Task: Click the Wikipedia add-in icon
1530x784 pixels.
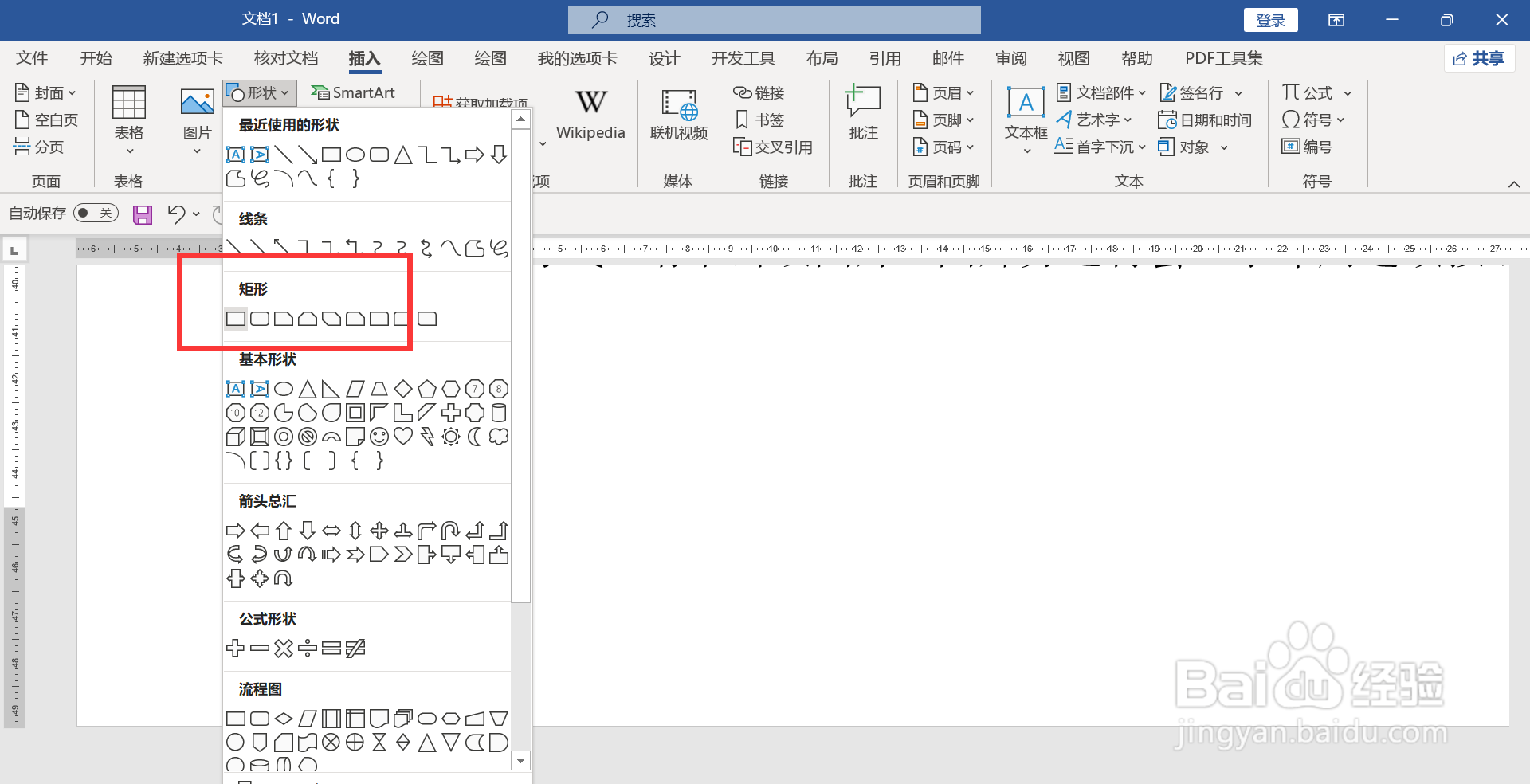Action: tap(590, 115)
